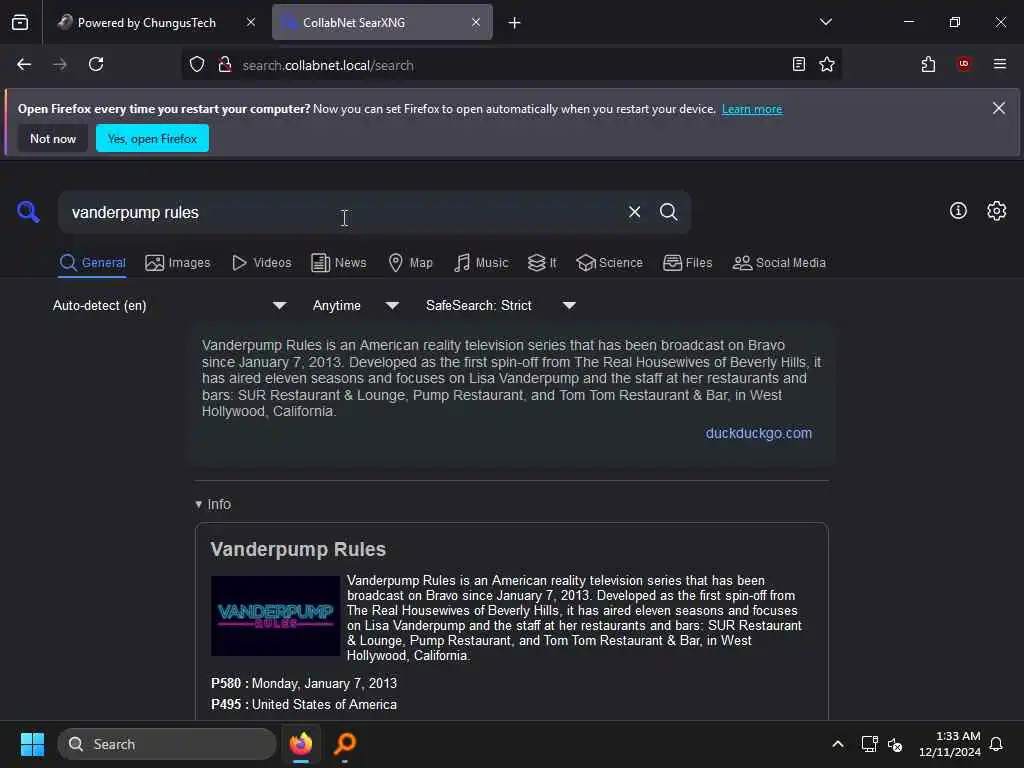Screen dimensions: 1024x768
Task: Switch to Images search category
Action: [178, 263]
